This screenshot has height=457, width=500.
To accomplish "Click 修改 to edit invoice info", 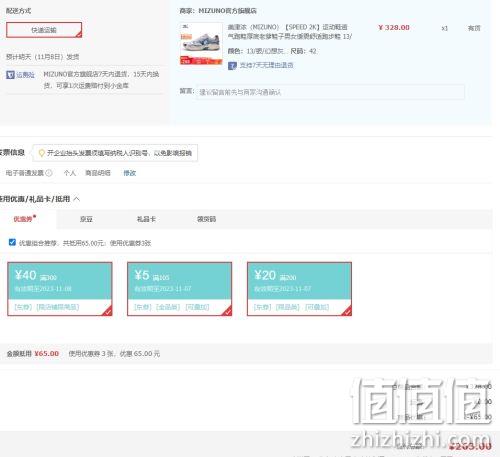I will (130, 173).
